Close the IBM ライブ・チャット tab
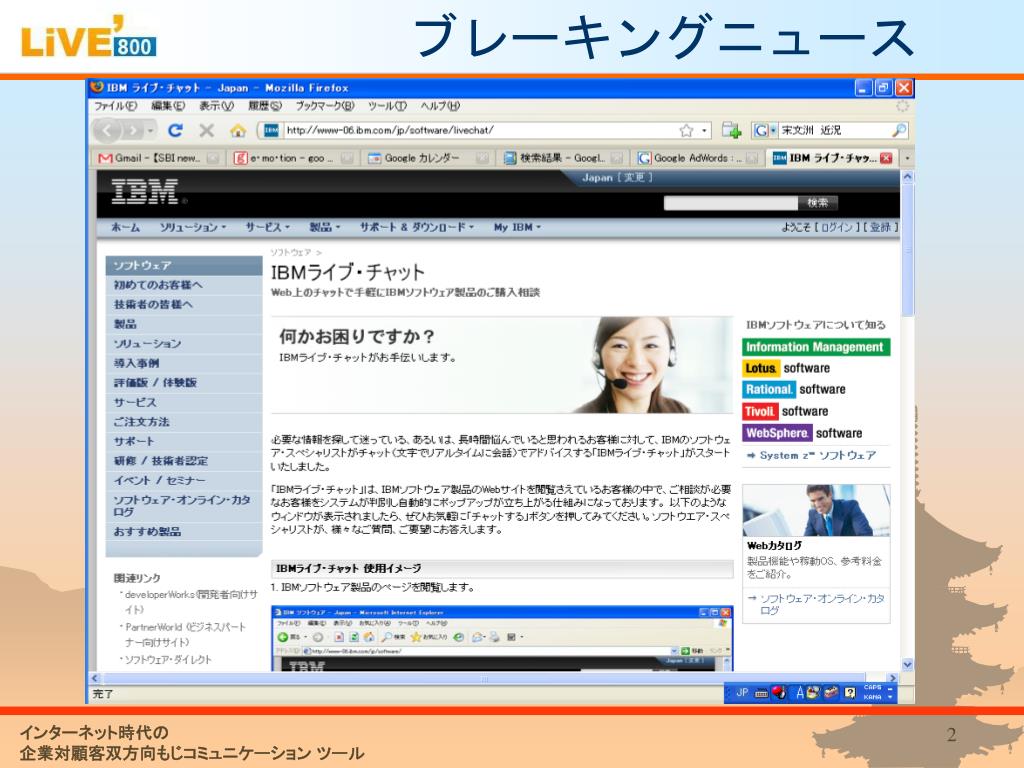 (x=886, y=158)
